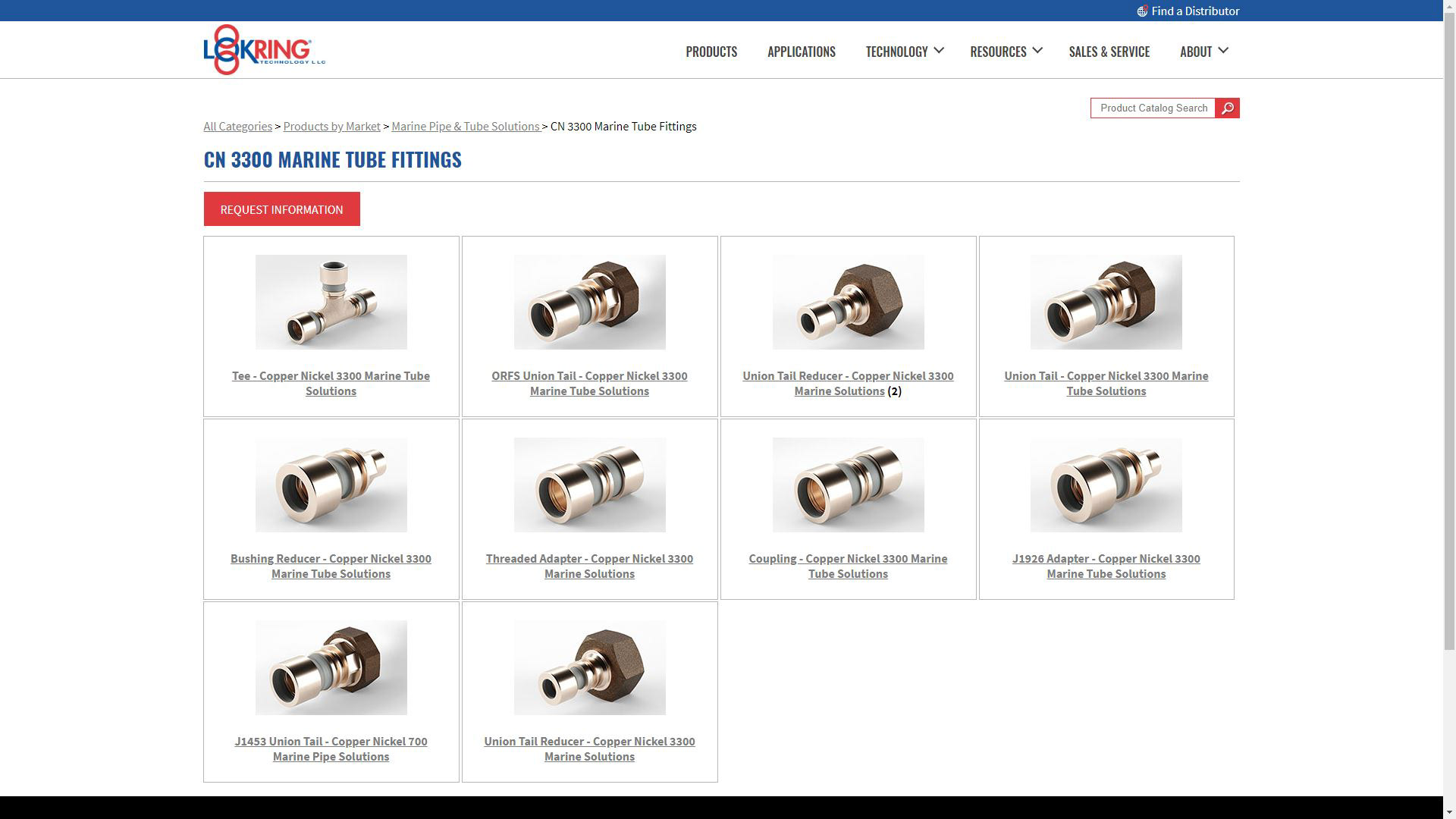Open the Bushing Reducer product image
Screen dimensions: 1456x819
click(331, 485)
